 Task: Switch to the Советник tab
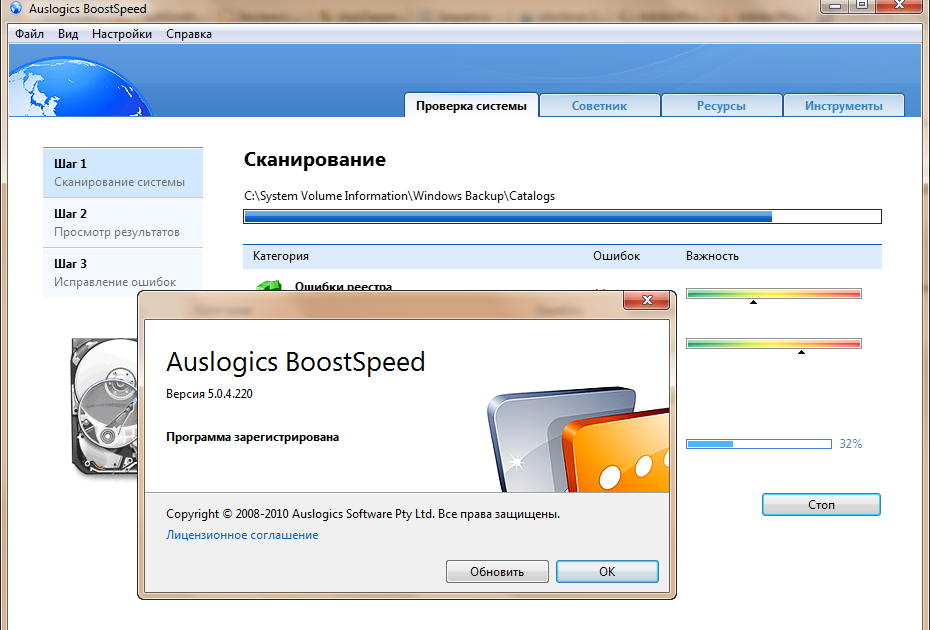[x=600, y=106]
